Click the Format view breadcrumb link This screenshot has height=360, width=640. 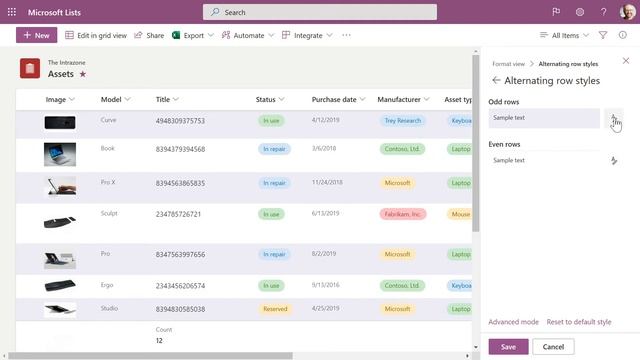tap(508, 64)
